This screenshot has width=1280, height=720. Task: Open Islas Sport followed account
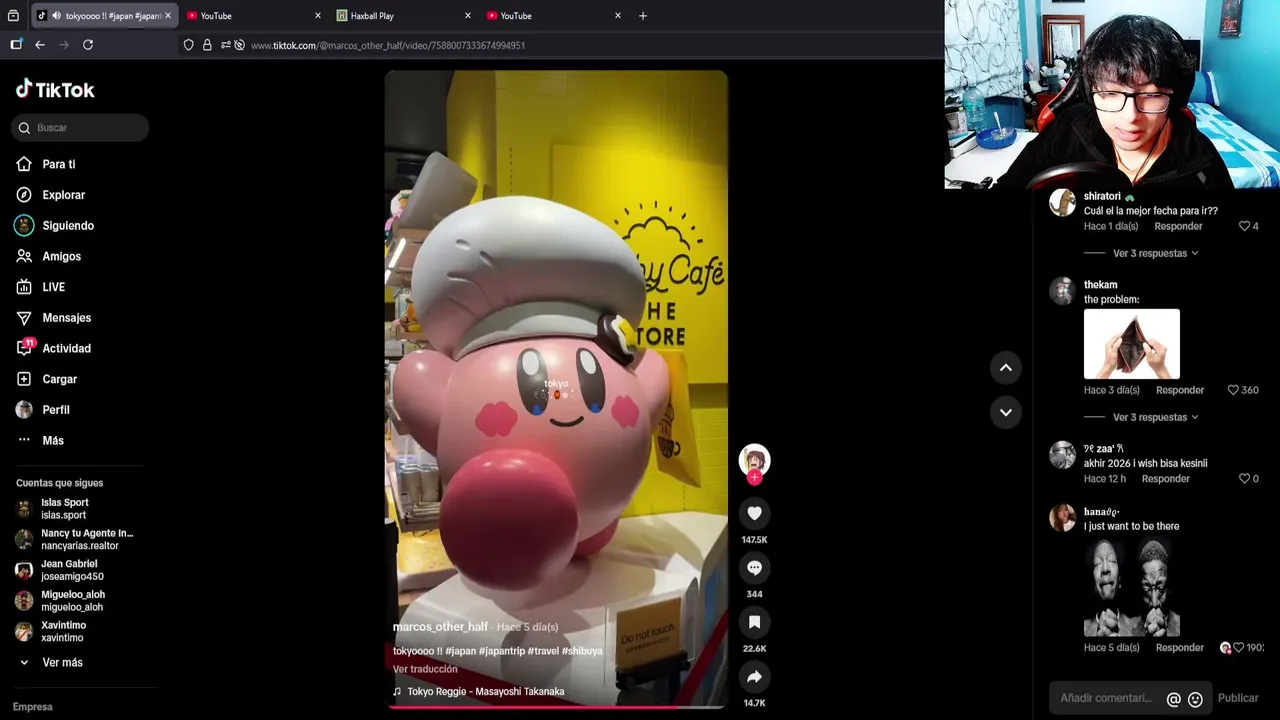pos(65,509)
